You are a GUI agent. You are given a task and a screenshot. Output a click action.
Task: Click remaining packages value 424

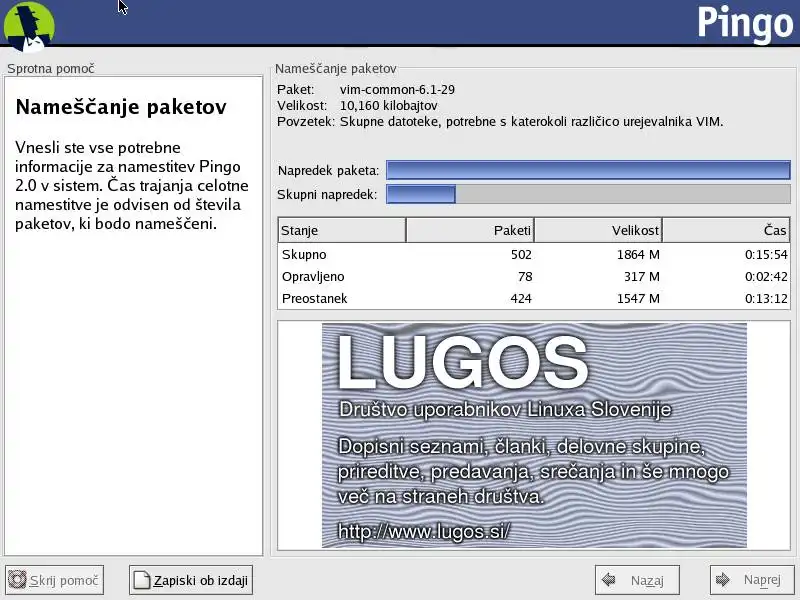tap(521, 298)
